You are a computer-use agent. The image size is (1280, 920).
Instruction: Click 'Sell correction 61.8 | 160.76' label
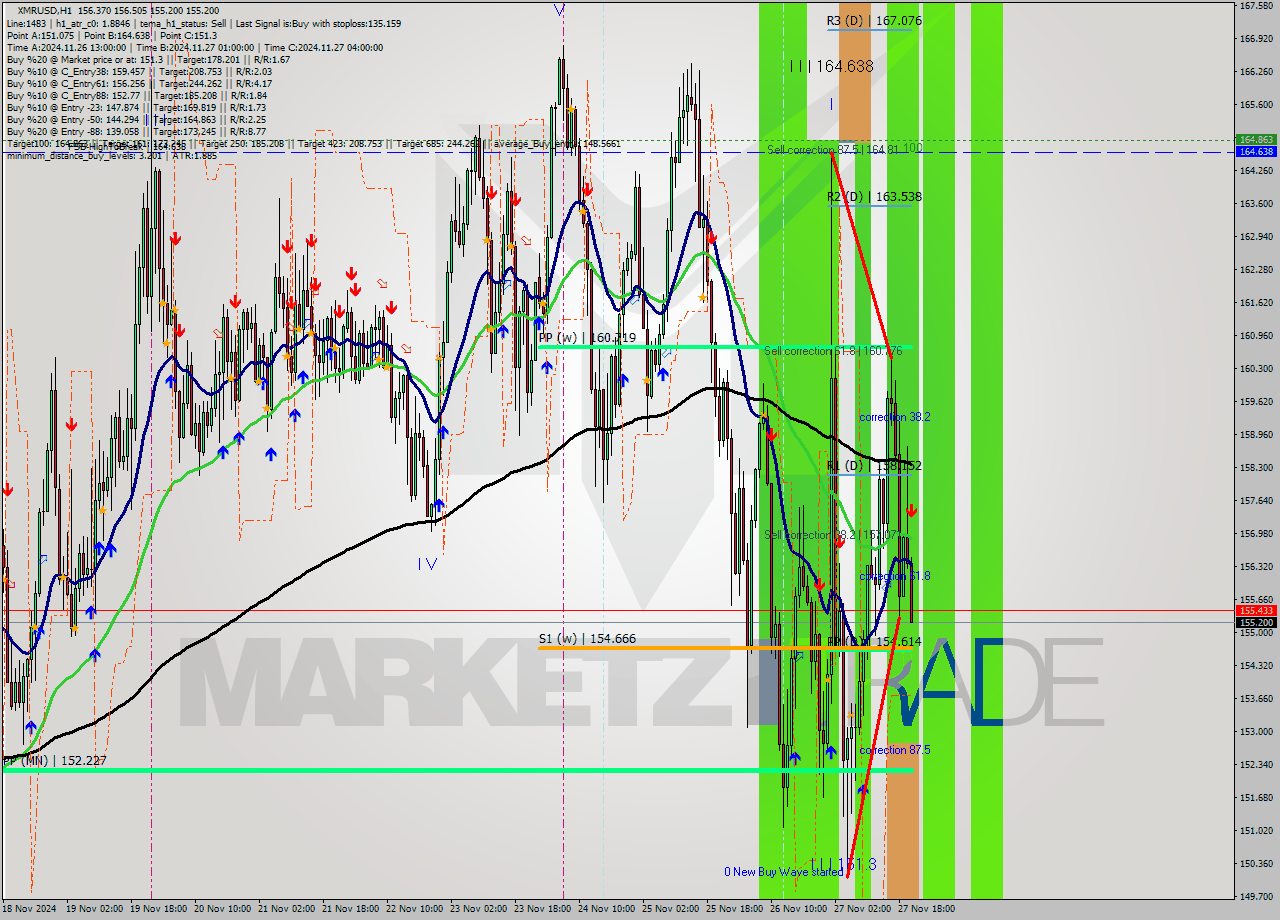pyautogui.click(x=833, y=351)
